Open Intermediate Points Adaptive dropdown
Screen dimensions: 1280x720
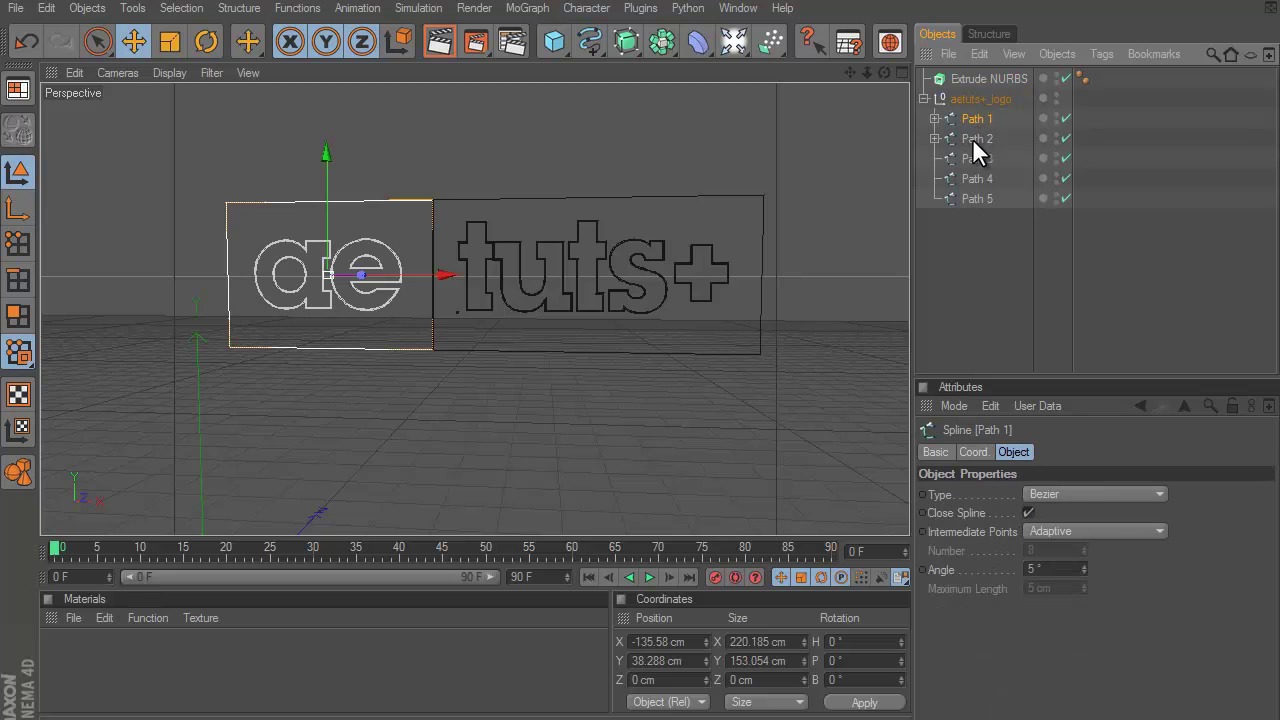click(x=1095, y=531)
